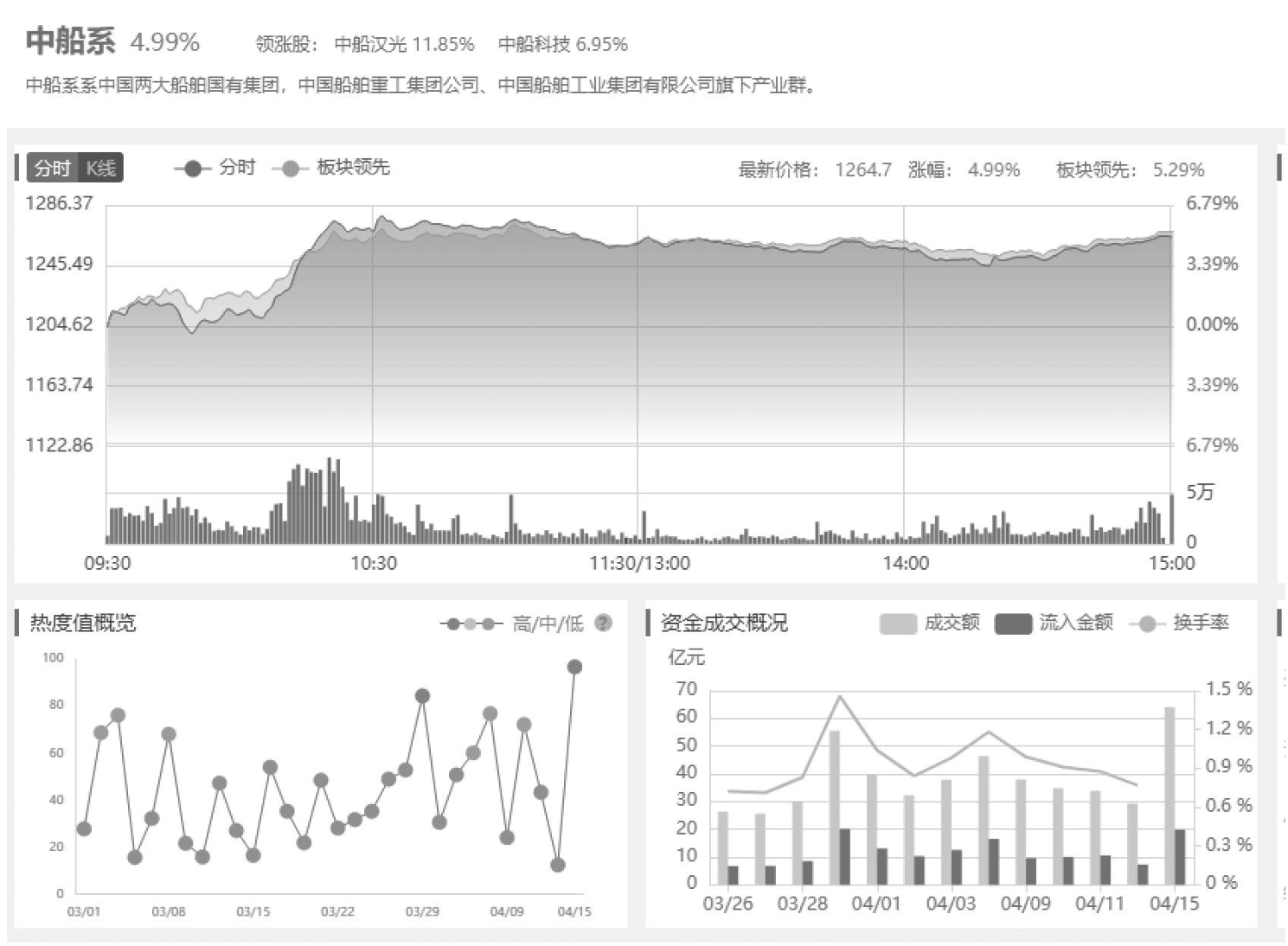Viewport: 1288px width, 946px height.
Task: Click the 1286.37 price axis label
Action: 59,204
